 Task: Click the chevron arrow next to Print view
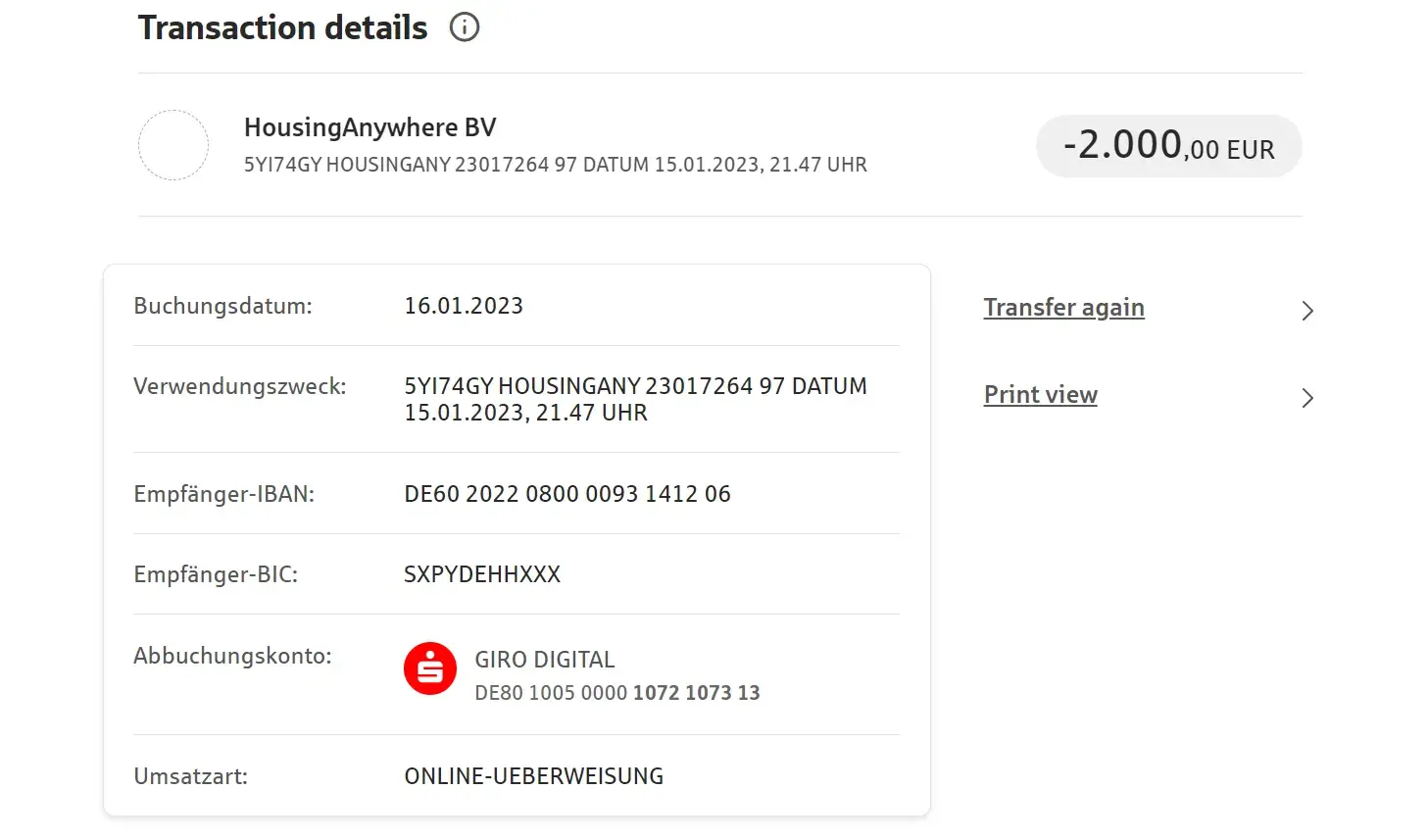coord(1306,398)
